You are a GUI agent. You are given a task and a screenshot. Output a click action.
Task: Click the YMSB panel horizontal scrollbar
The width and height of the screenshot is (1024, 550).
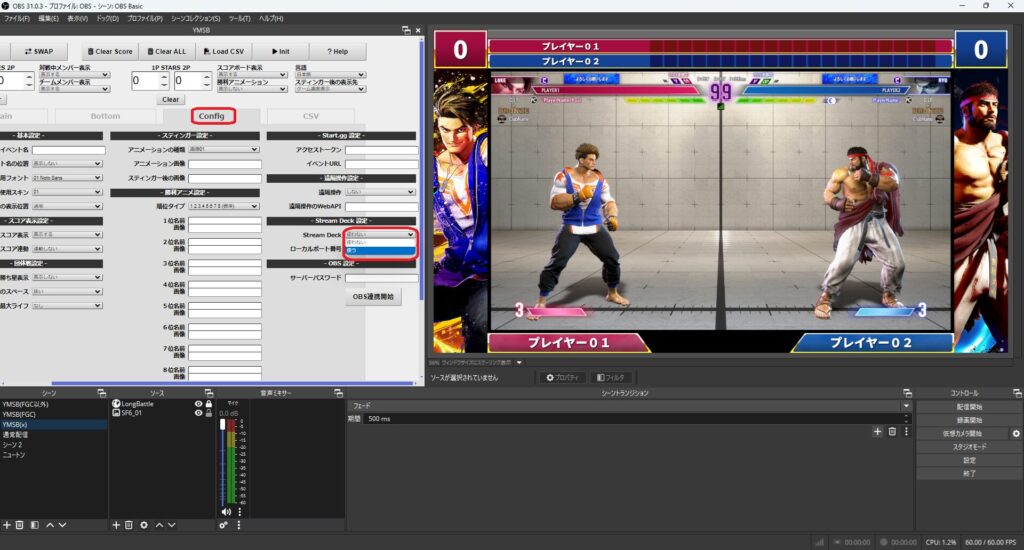coord(232,383)
